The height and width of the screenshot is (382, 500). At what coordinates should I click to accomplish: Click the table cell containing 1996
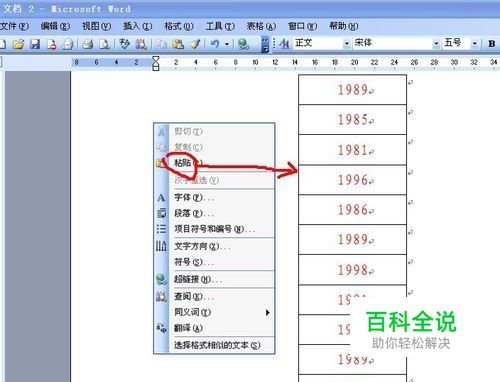pos(352,180)
